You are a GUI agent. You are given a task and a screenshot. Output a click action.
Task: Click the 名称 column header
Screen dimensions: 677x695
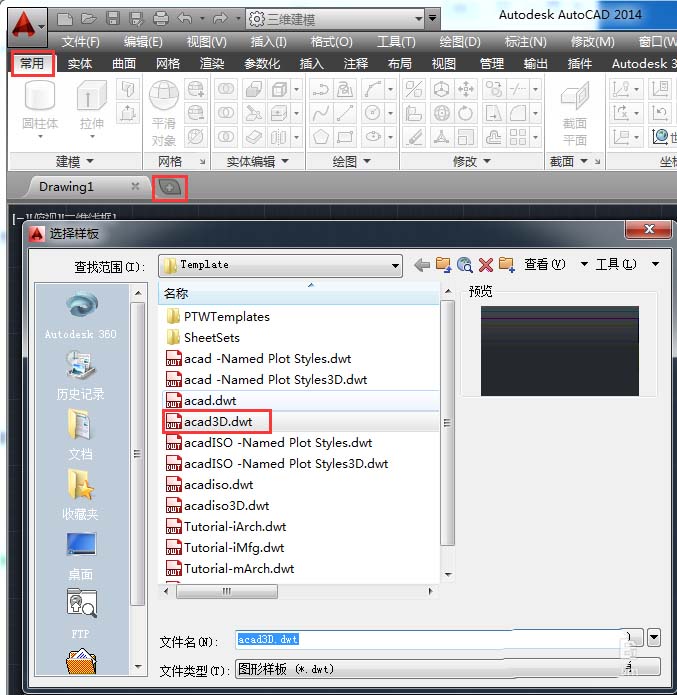(x=298, y=293)
